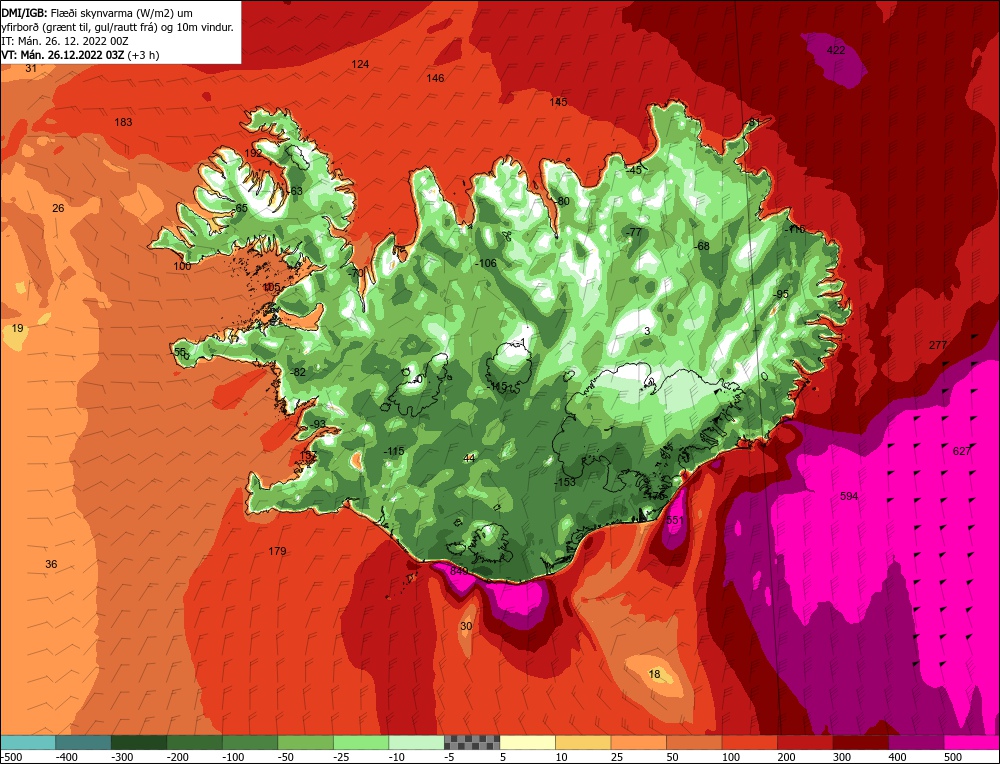Click the legend swatch between -500 and -400
1000x764 pixels.
pos(28,742)
